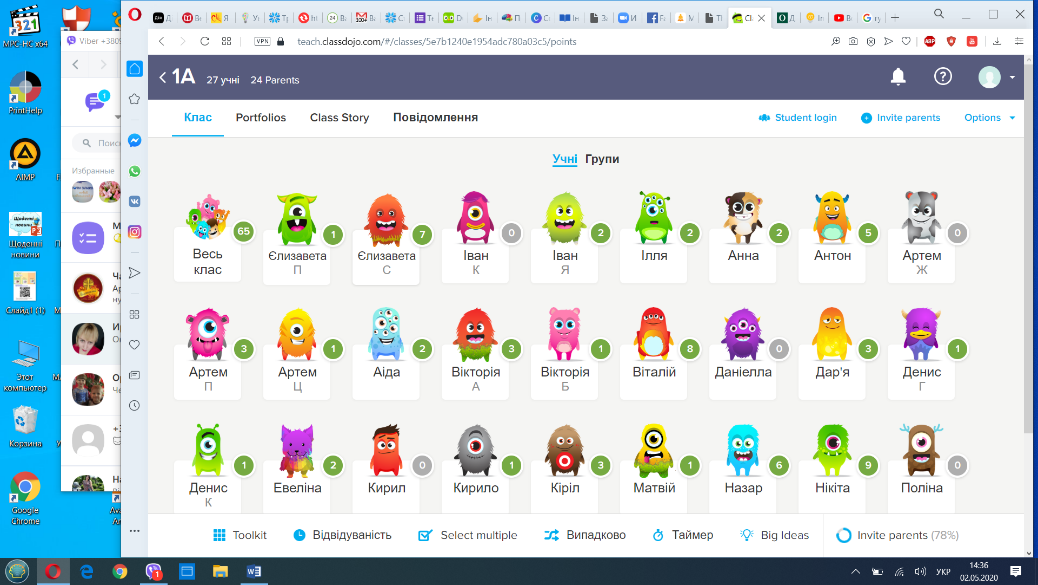Pick a random student with Випадково
The width and height of the screenshot is (1038, 585).
click(x=585, y=535)
